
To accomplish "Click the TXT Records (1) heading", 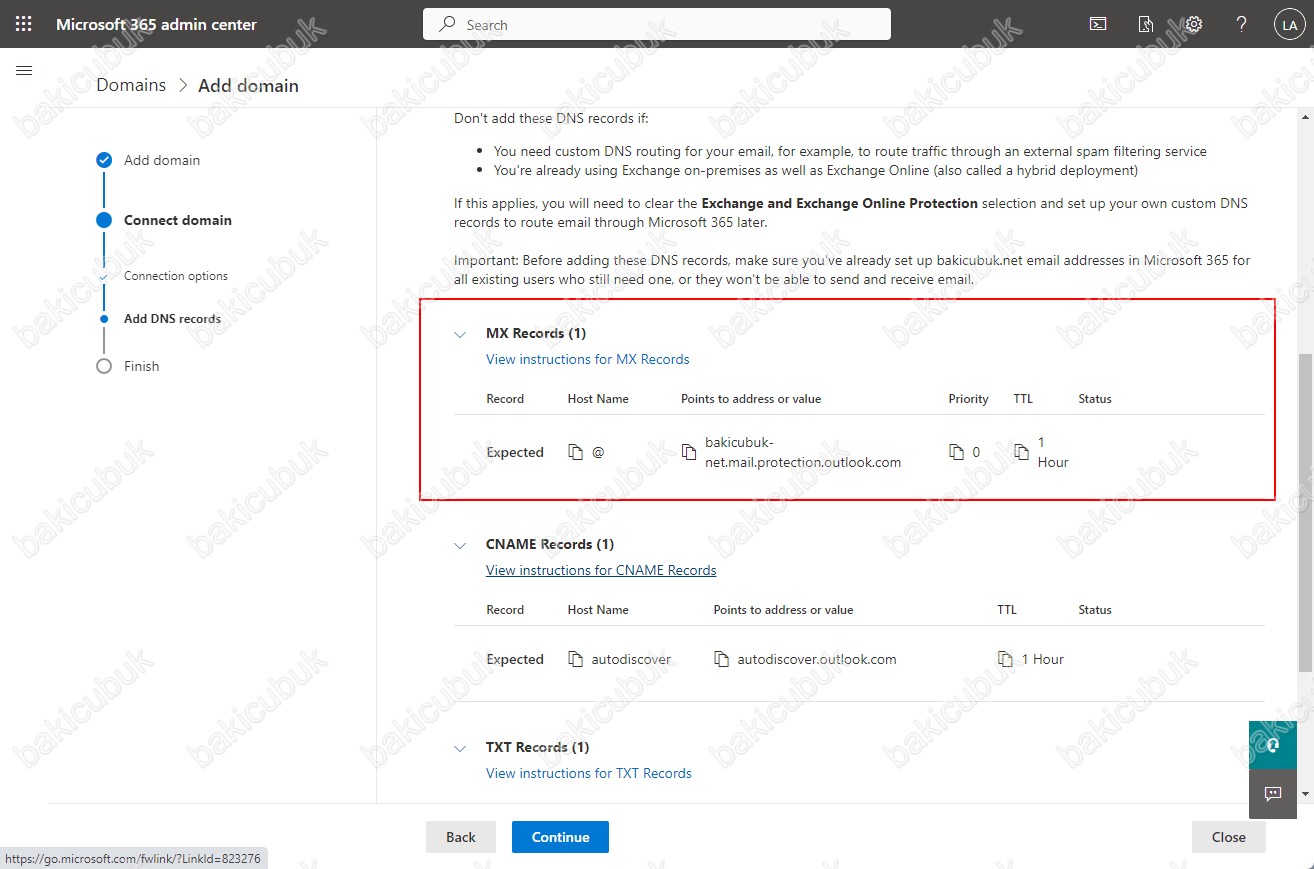I will [538, 747].
